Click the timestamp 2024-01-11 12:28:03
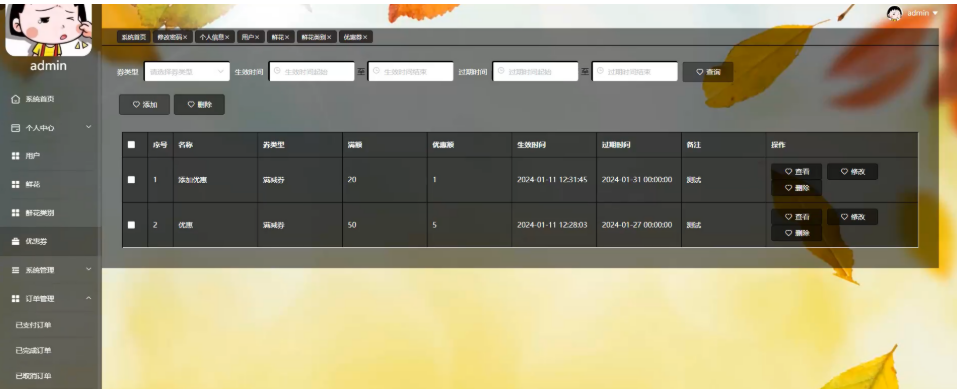 (552, 225)
